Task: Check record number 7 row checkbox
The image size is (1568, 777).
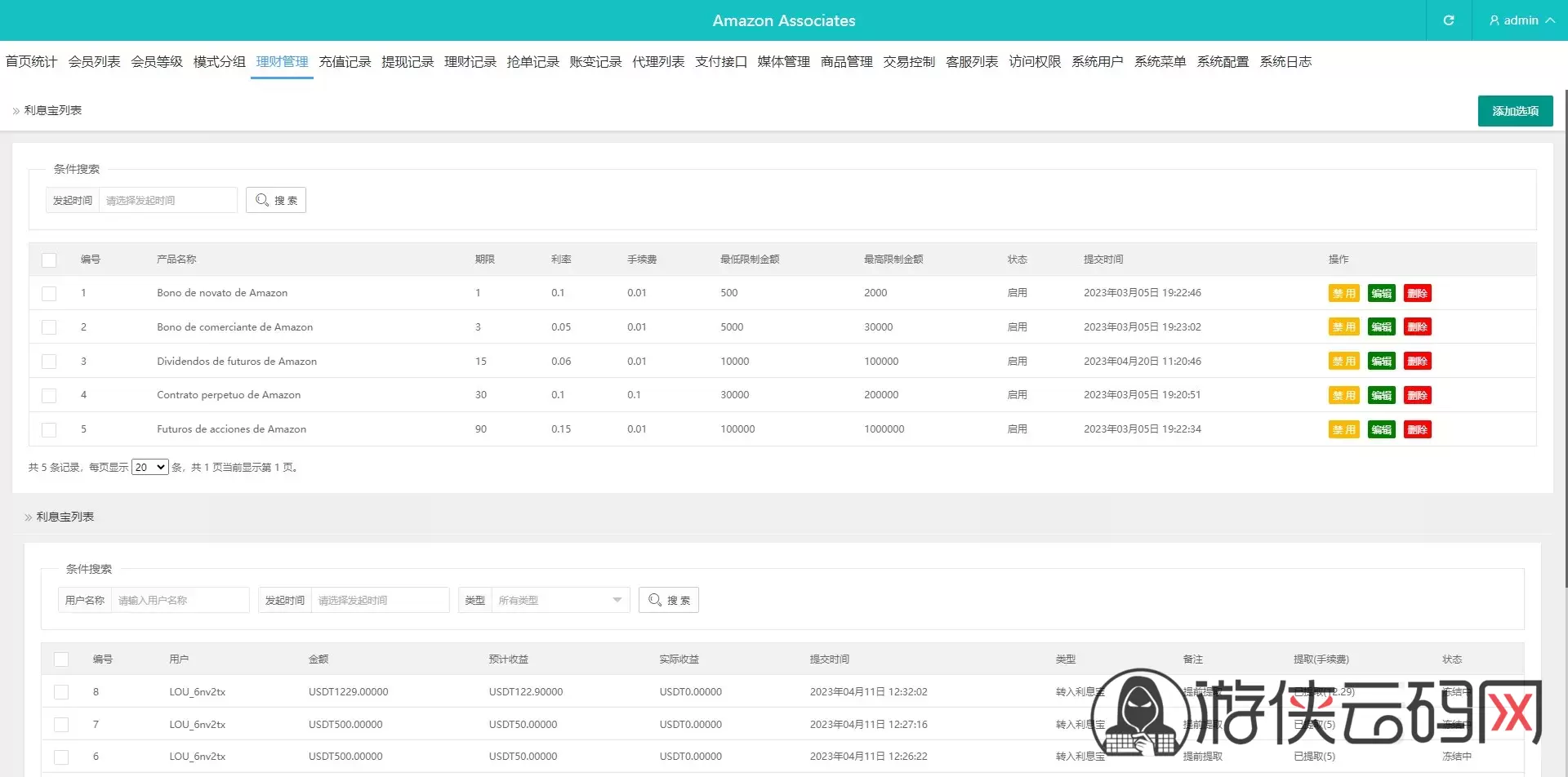Action: [x=61, y=725]
